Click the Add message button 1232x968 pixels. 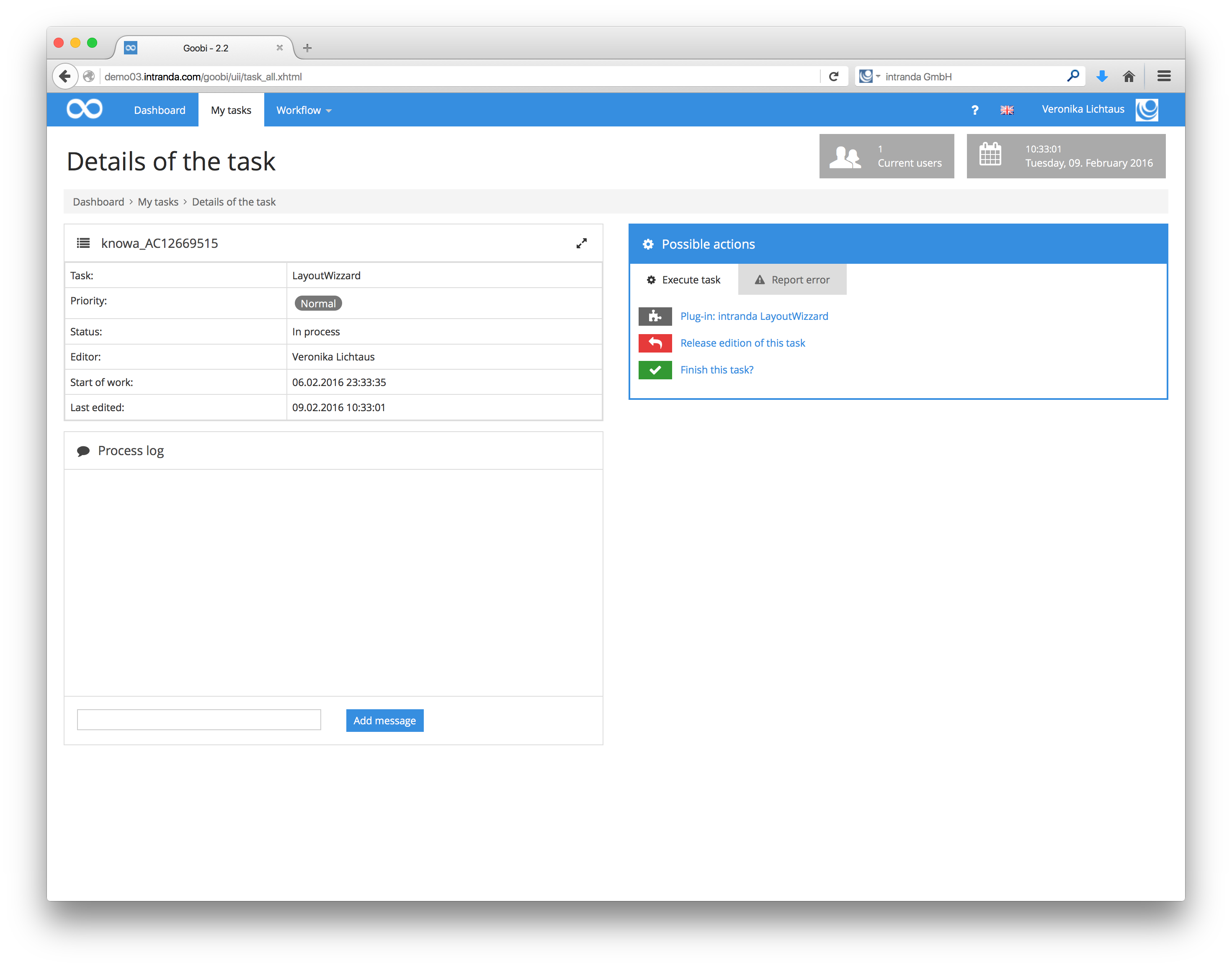pyautogui.click(x=384, y=720)
